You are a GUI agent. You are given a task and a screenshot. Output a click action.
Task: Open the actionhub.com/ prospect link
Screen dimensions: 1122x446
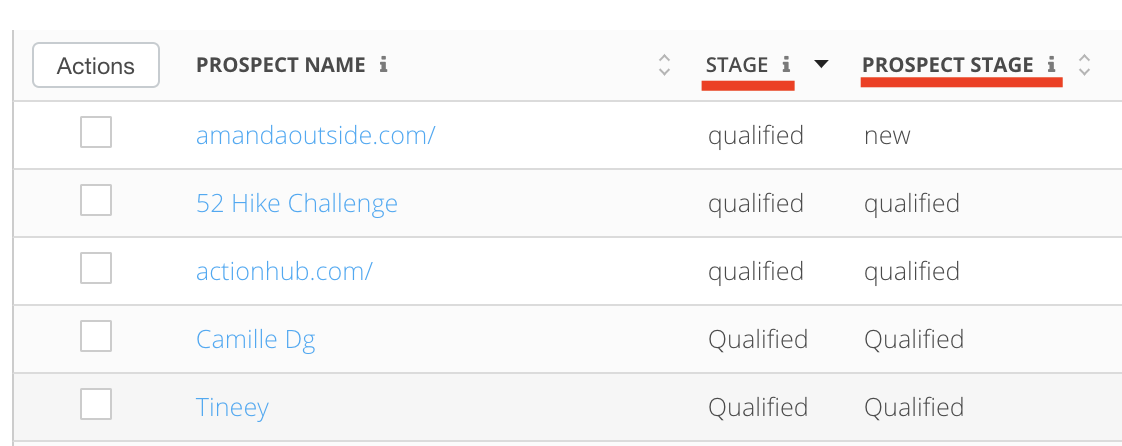click(x=284, y=272)
